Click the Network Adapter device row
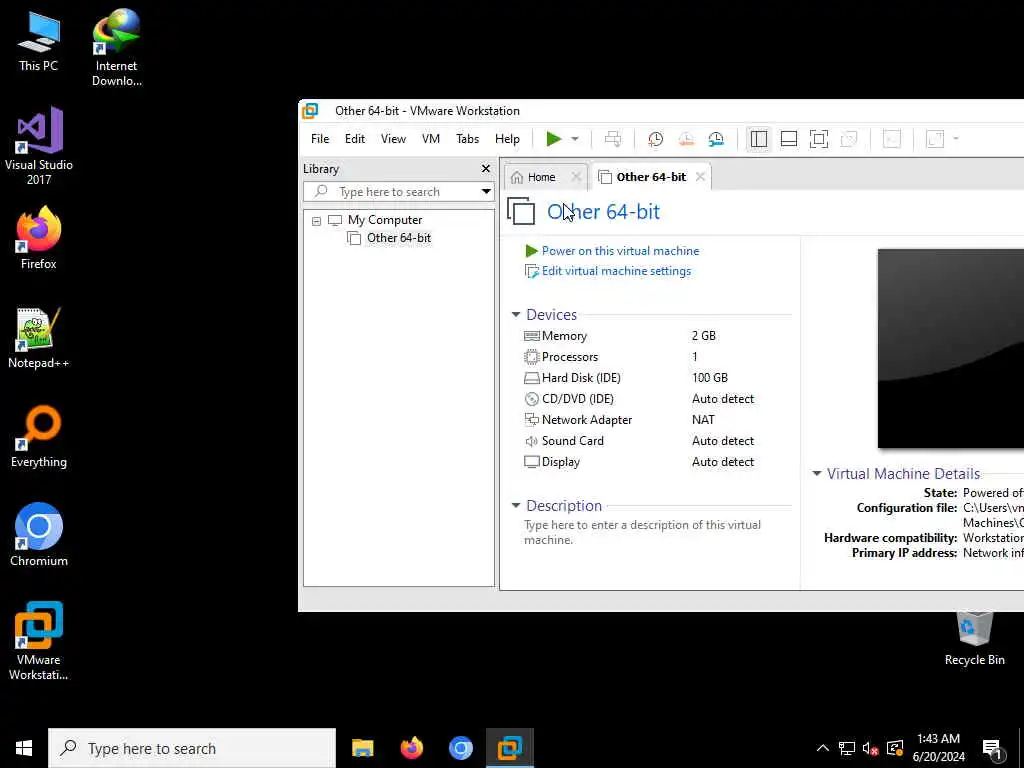Screen dimensions: 1024x768 (656, 419)
